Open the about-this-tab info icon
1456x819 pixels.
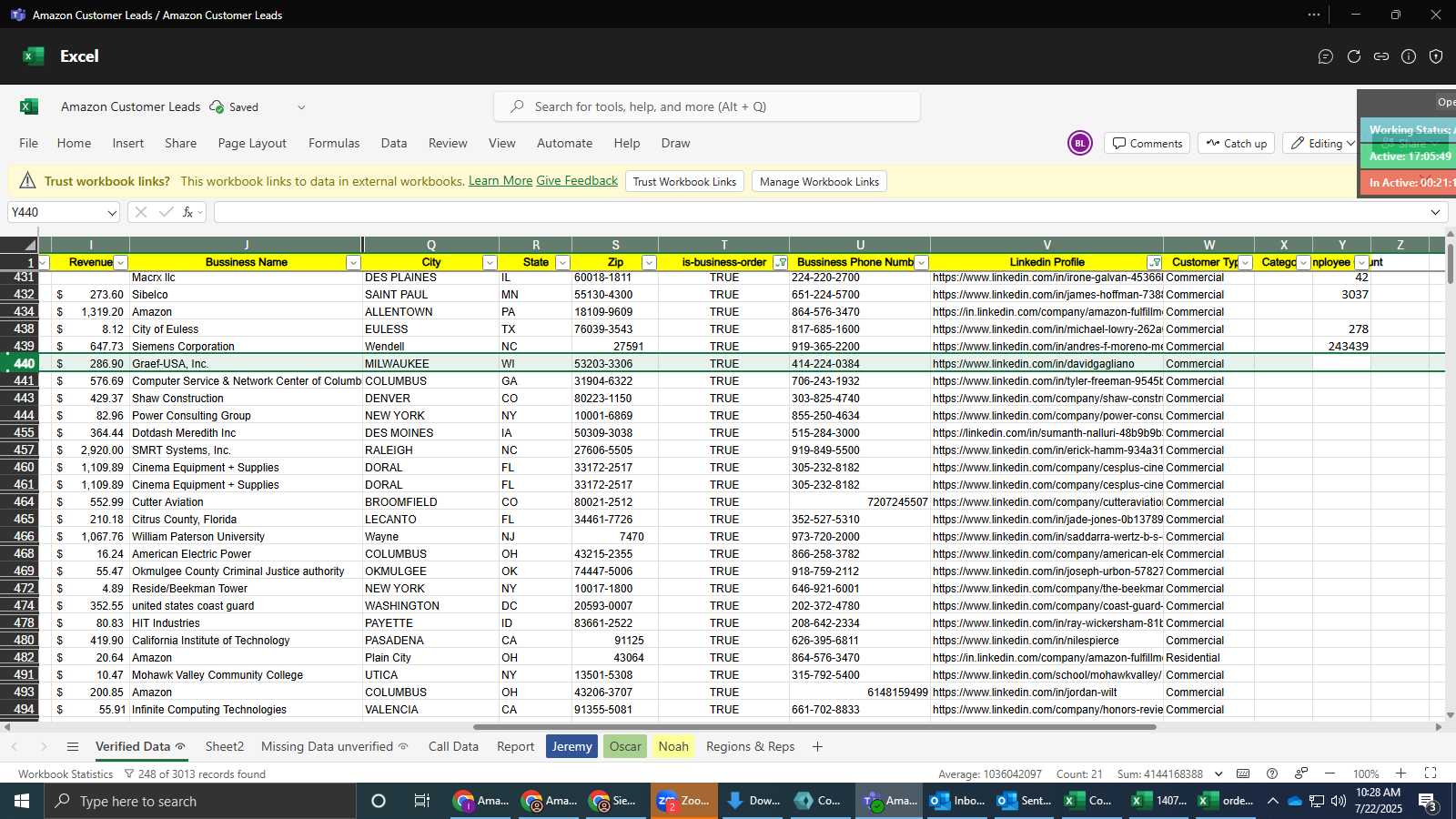point(1409,56)
